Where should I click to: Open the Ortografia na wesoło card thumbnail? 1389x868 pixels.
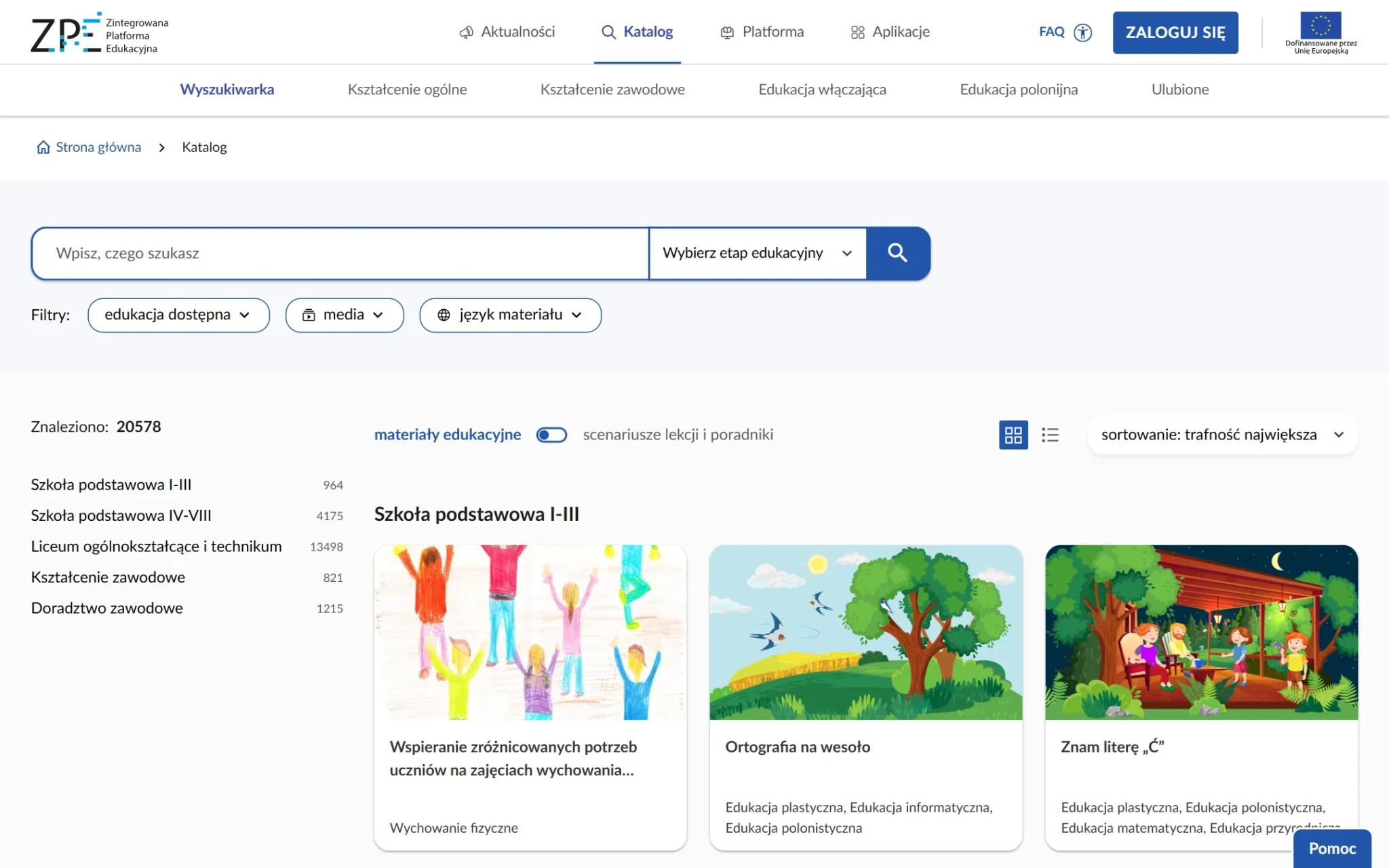pos(866,632)
